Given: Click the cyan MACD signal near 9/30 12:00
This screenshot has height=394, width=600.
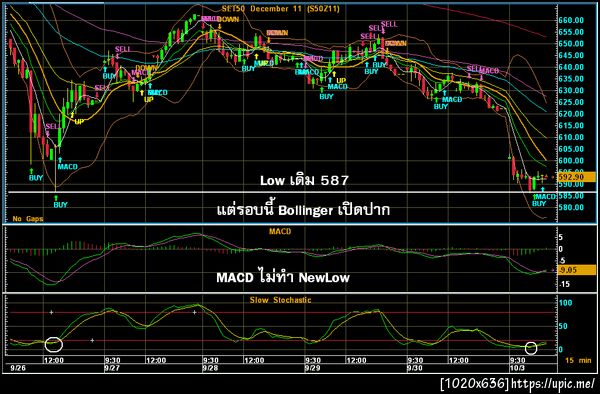Looking at the screenshot, I should click(452, 99).
